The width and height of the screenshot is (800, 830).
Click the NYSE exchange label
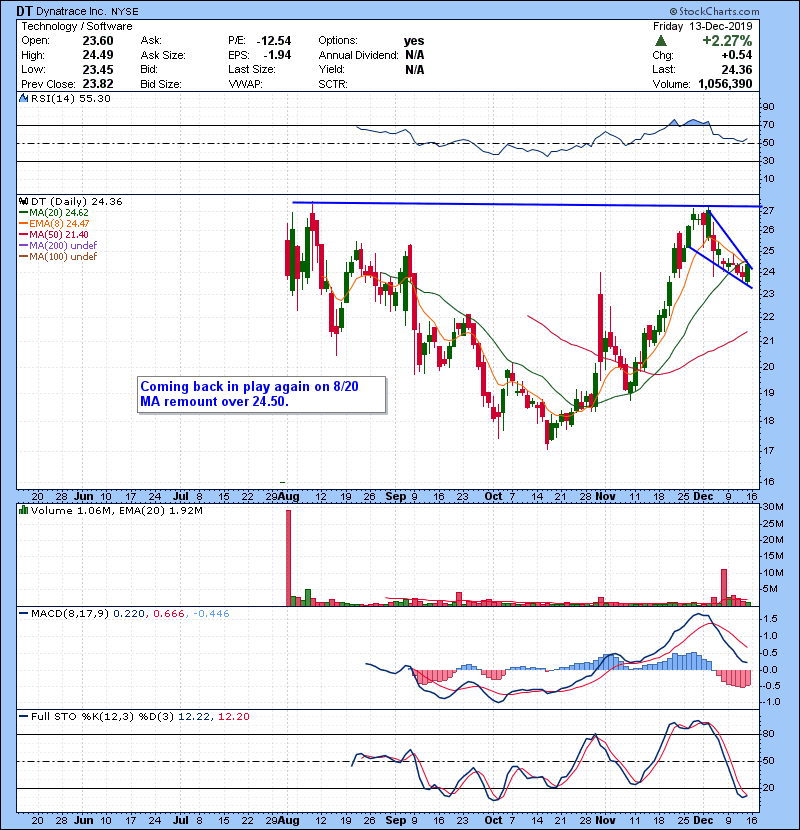tap(124, 12)
